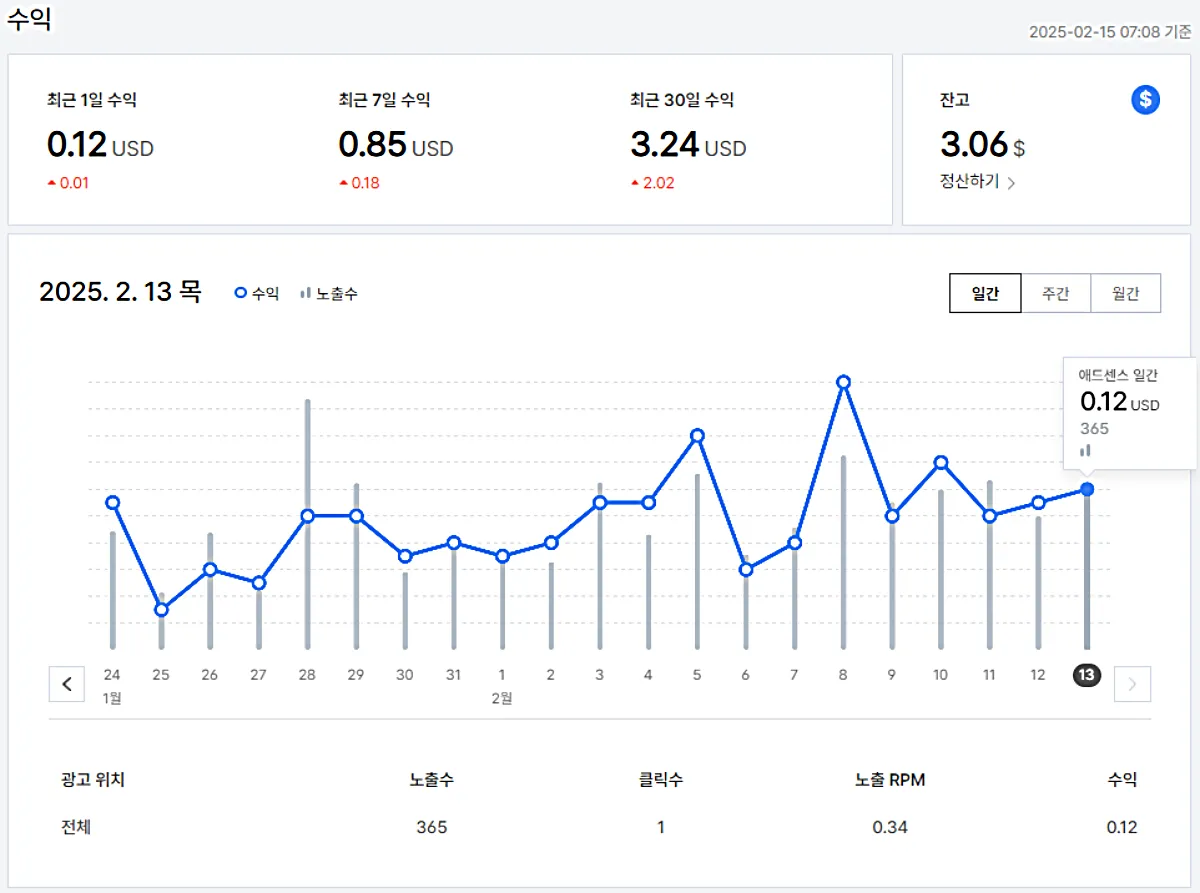The height and width of the screenshot is (893, 1200).
Task: Click the right chevron to view later dates
Action: pos(1132,684)
